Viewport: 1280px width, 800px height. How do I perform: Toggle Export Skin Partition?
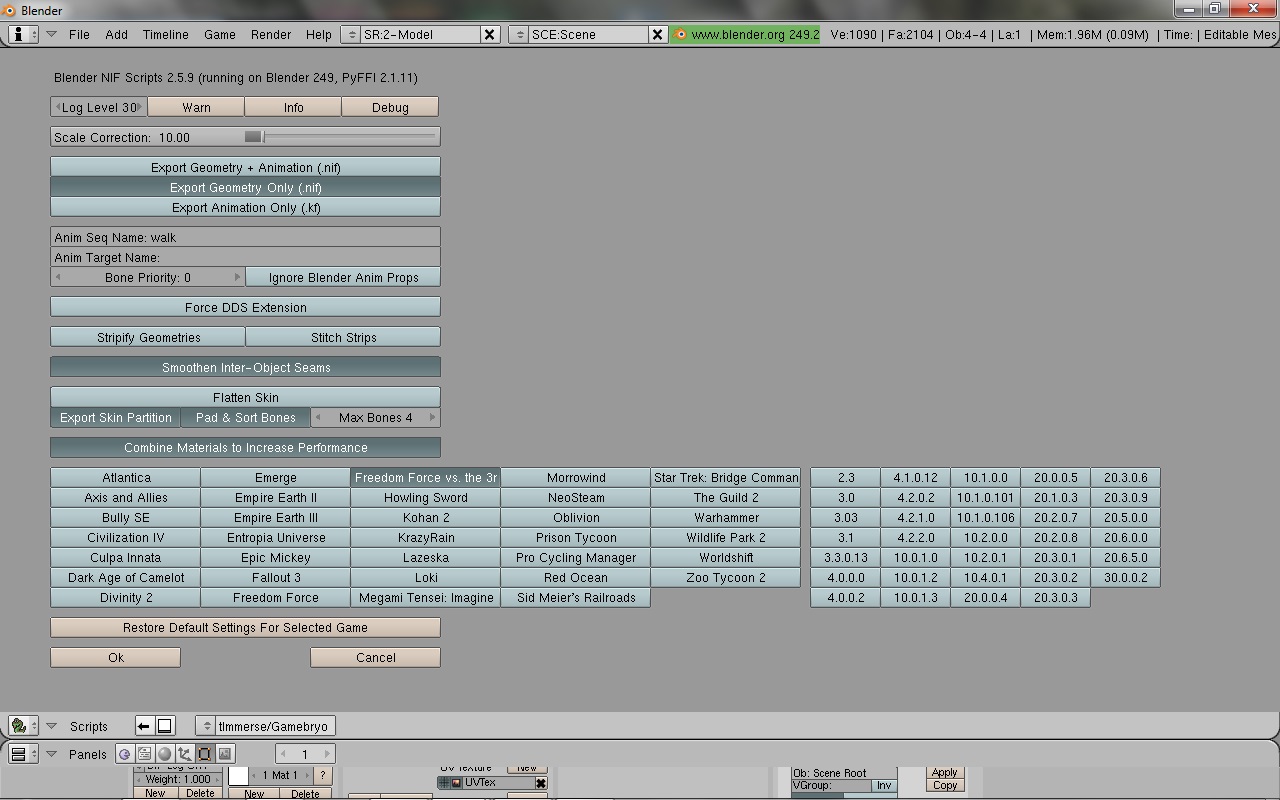coord(115,417)
